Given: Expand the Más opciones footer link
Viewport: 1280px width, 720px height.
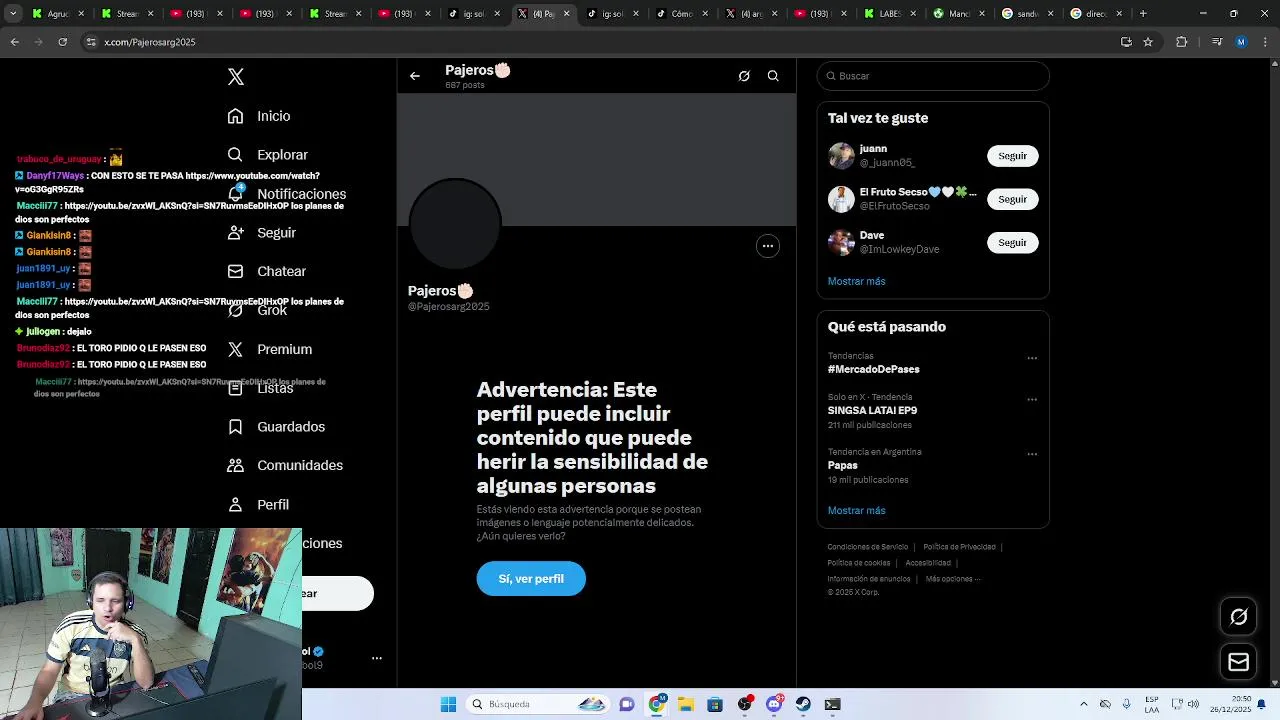Looking at the screenshot, I should point(952,579).
